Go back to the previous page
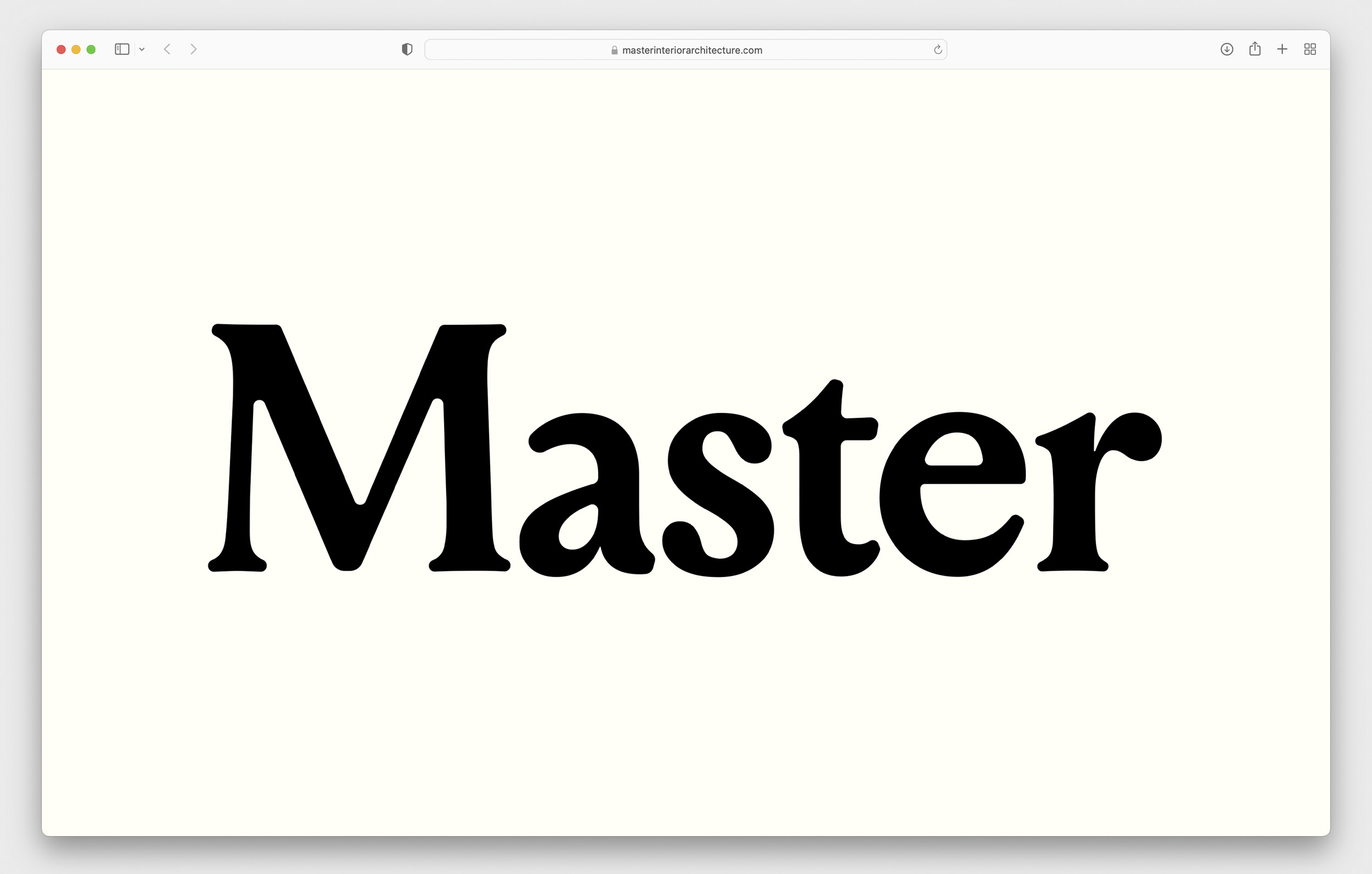The height and width of the screenshot is (874, 1372). click(167, 49)
